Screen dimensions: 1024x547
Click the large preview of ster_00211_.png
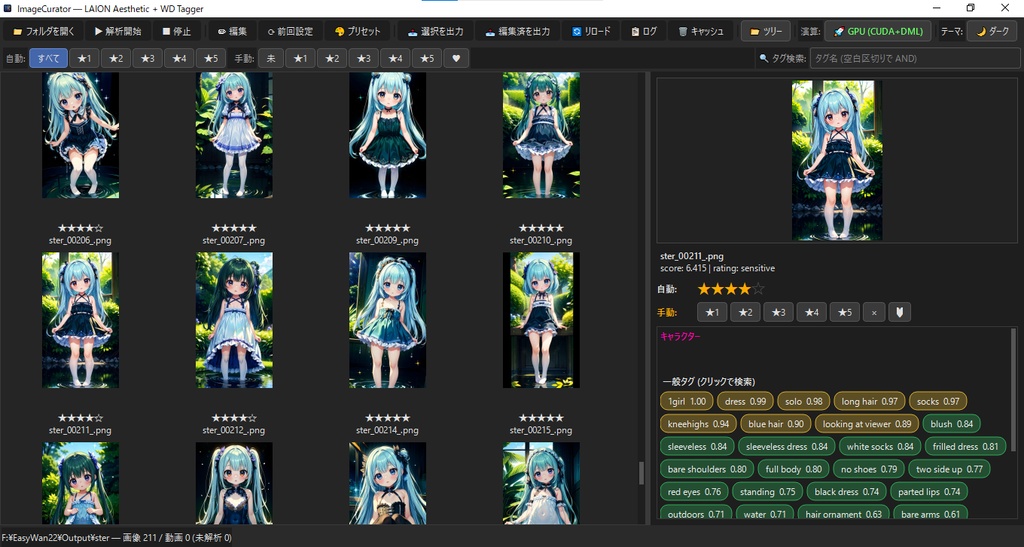coord(837,160)
